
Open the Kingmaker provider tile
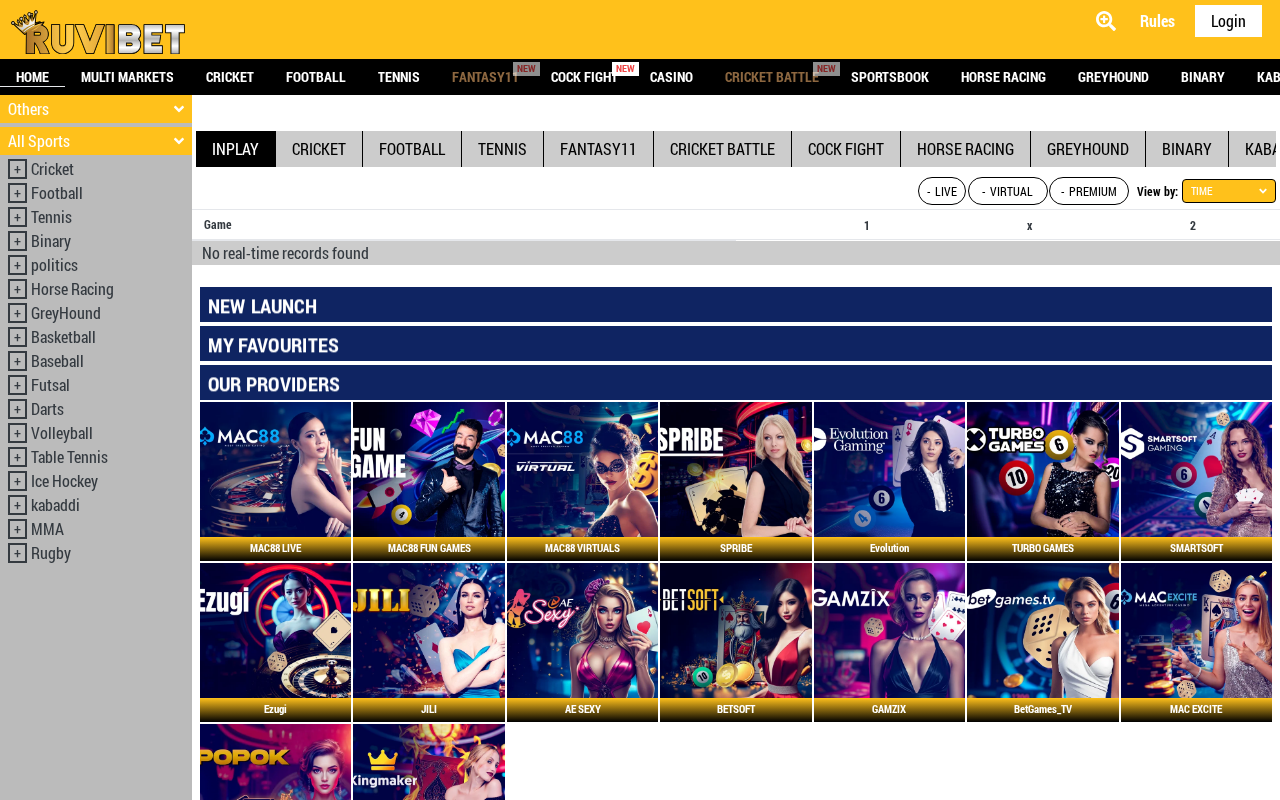[429, 762]
